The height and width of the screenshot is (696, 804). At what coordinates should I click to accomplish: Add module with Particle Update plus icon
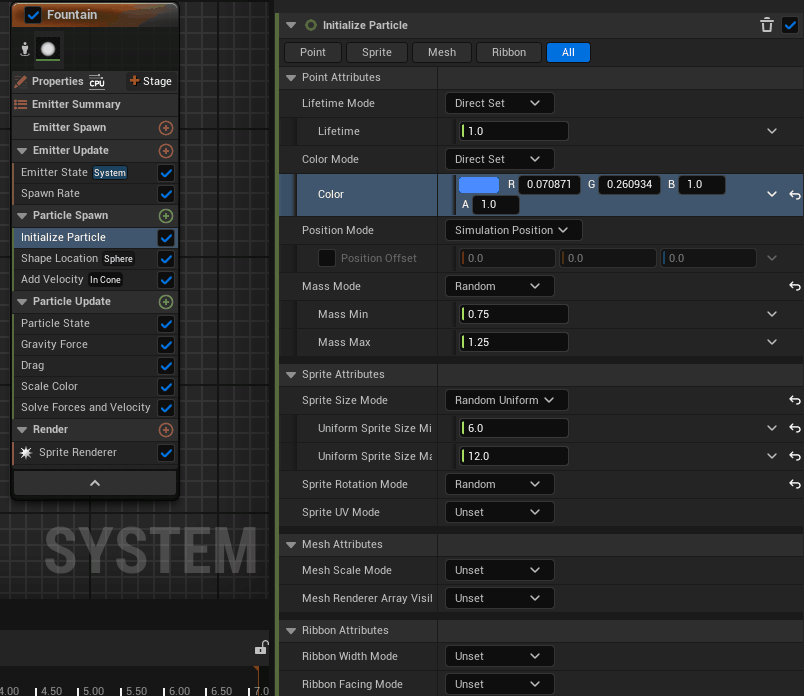(166, 302)
